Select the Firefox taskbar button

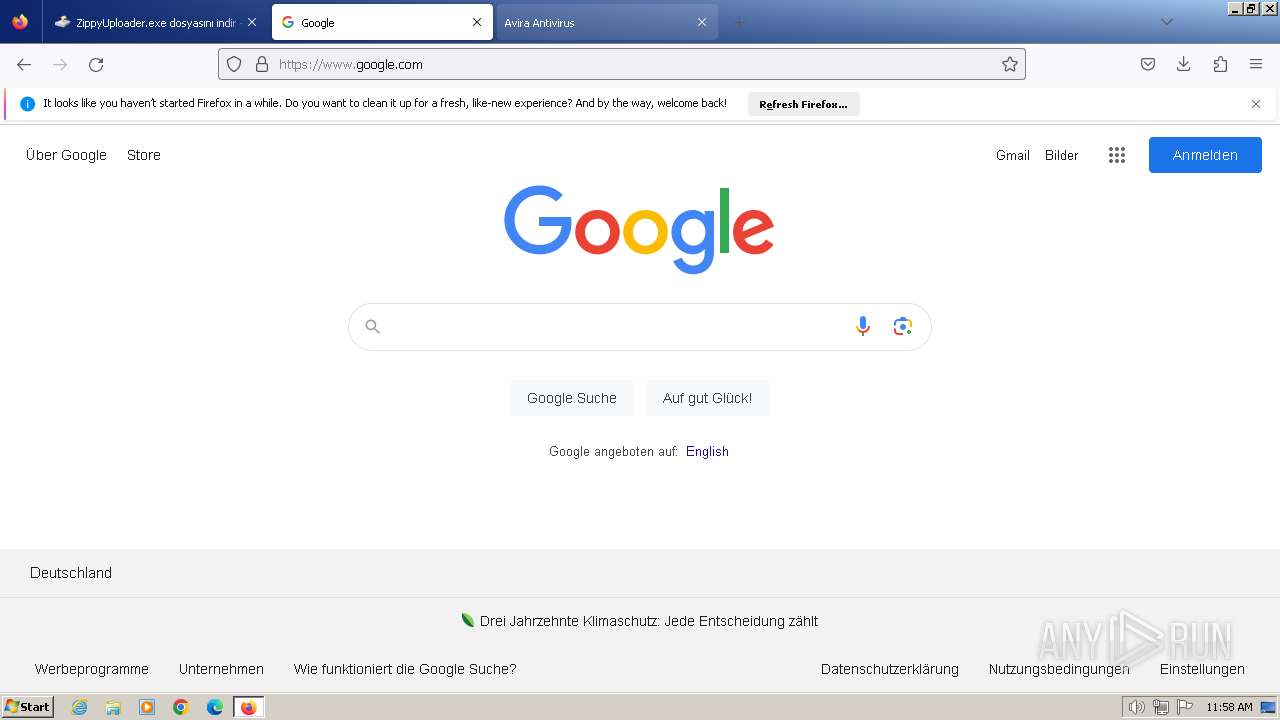click(249, 707)
